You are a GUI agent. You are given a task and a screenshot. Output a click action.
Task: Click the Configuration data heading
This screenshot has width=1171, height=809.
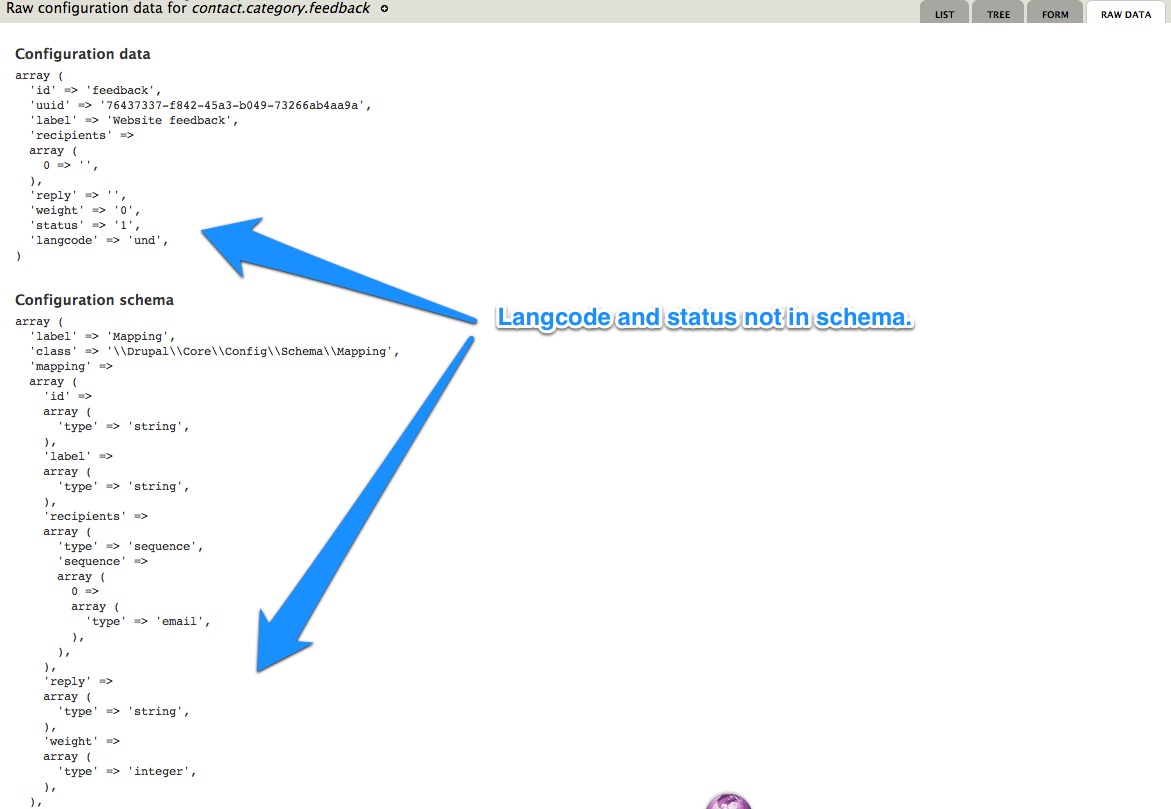[83, 53]
